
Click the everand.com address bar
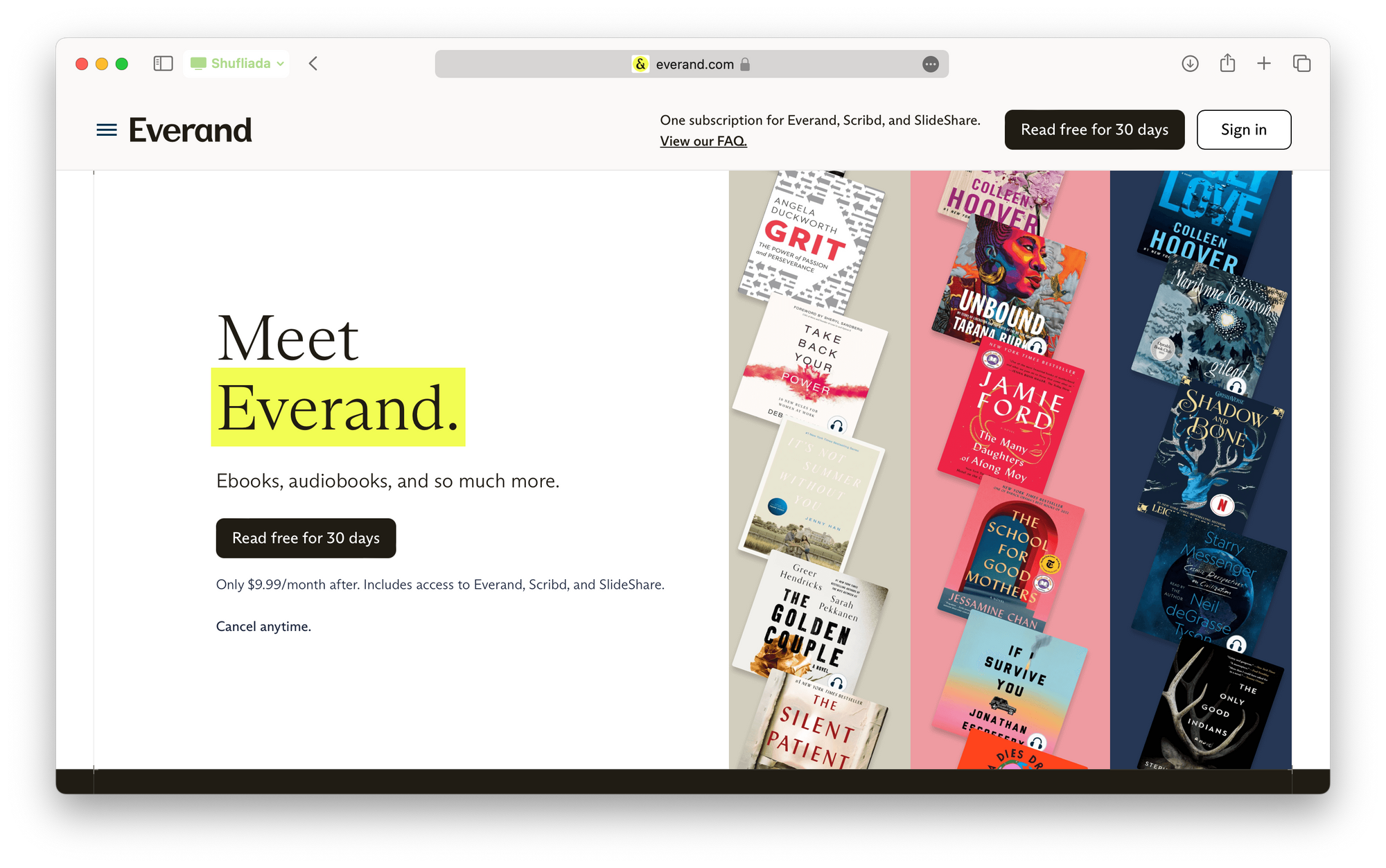click(692, 64)
